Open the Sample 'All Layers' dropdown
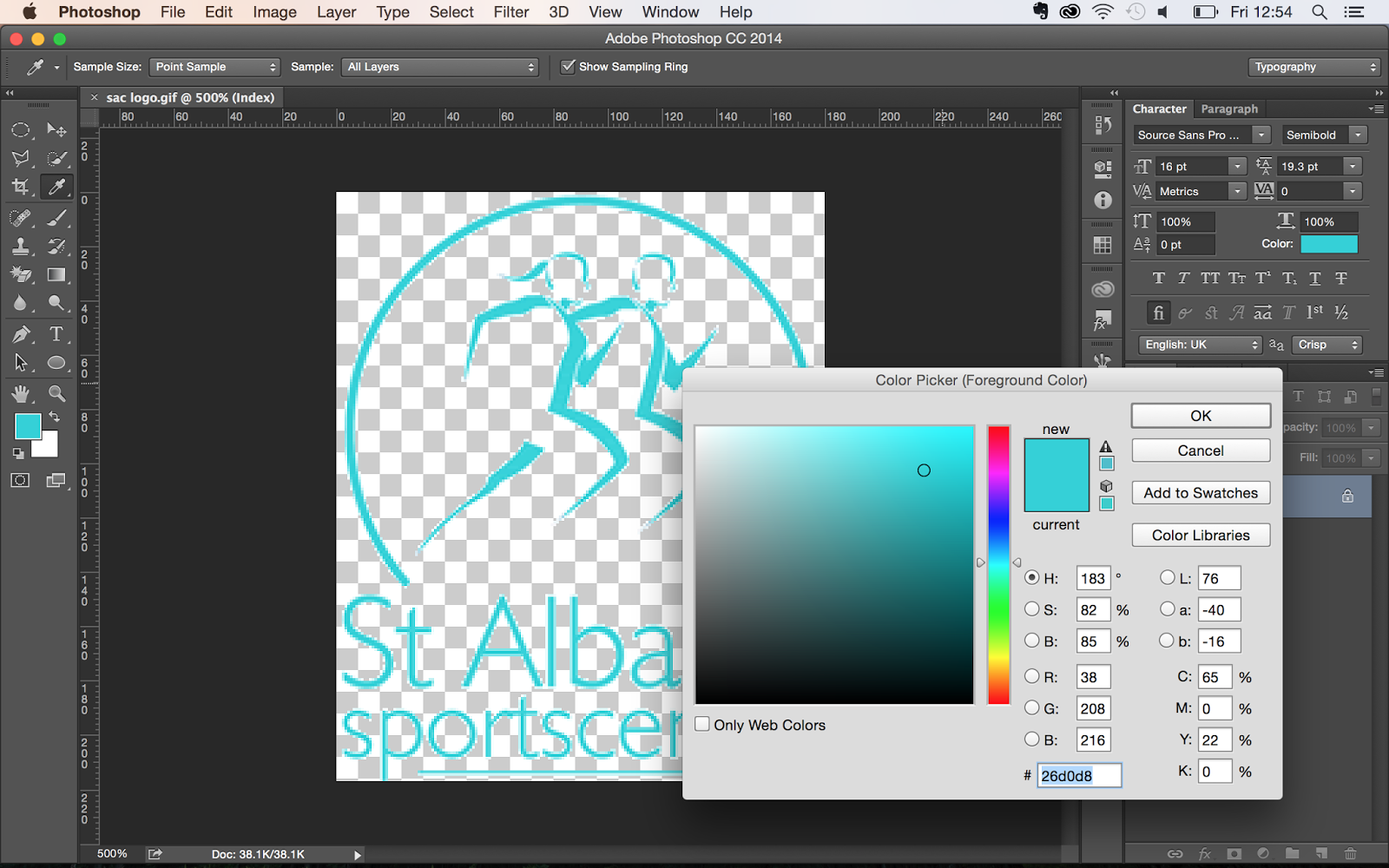Viewport: 1389px width, 868px height. 440,67
